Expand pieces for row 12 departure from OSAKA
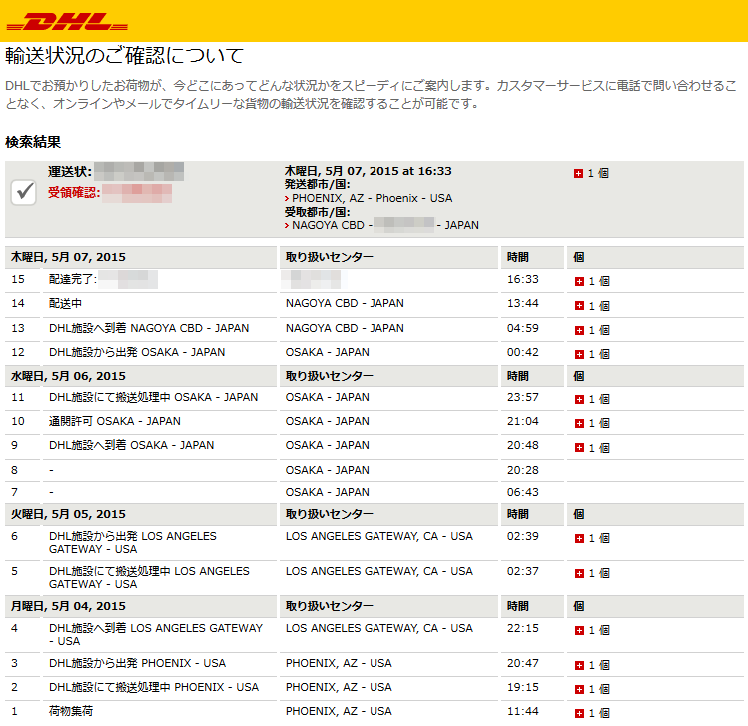748x726 pixels. click(x=579, y=354)
